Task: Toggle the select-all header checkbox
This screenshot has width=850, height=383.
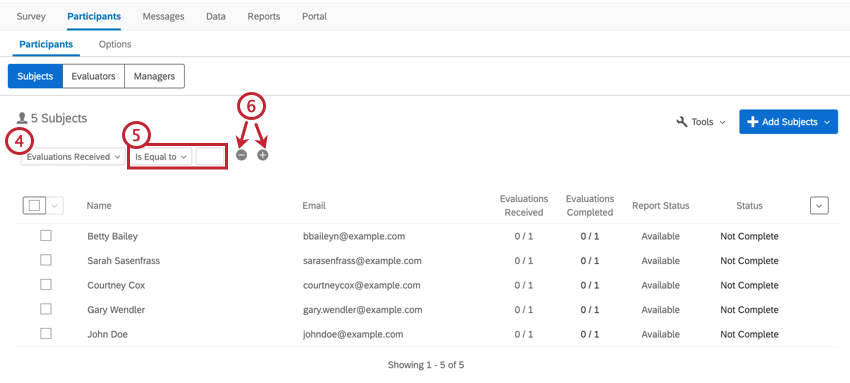Action: point(34,206)
